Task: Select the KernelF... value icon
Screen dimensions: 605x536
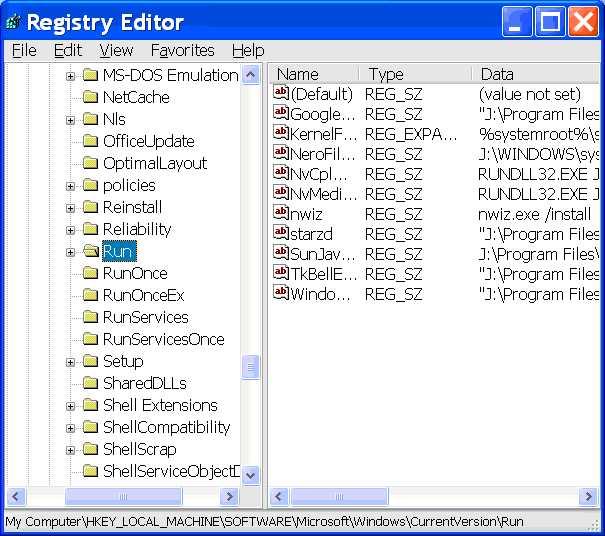Action: pyautogui.click(x=281, y=134)
